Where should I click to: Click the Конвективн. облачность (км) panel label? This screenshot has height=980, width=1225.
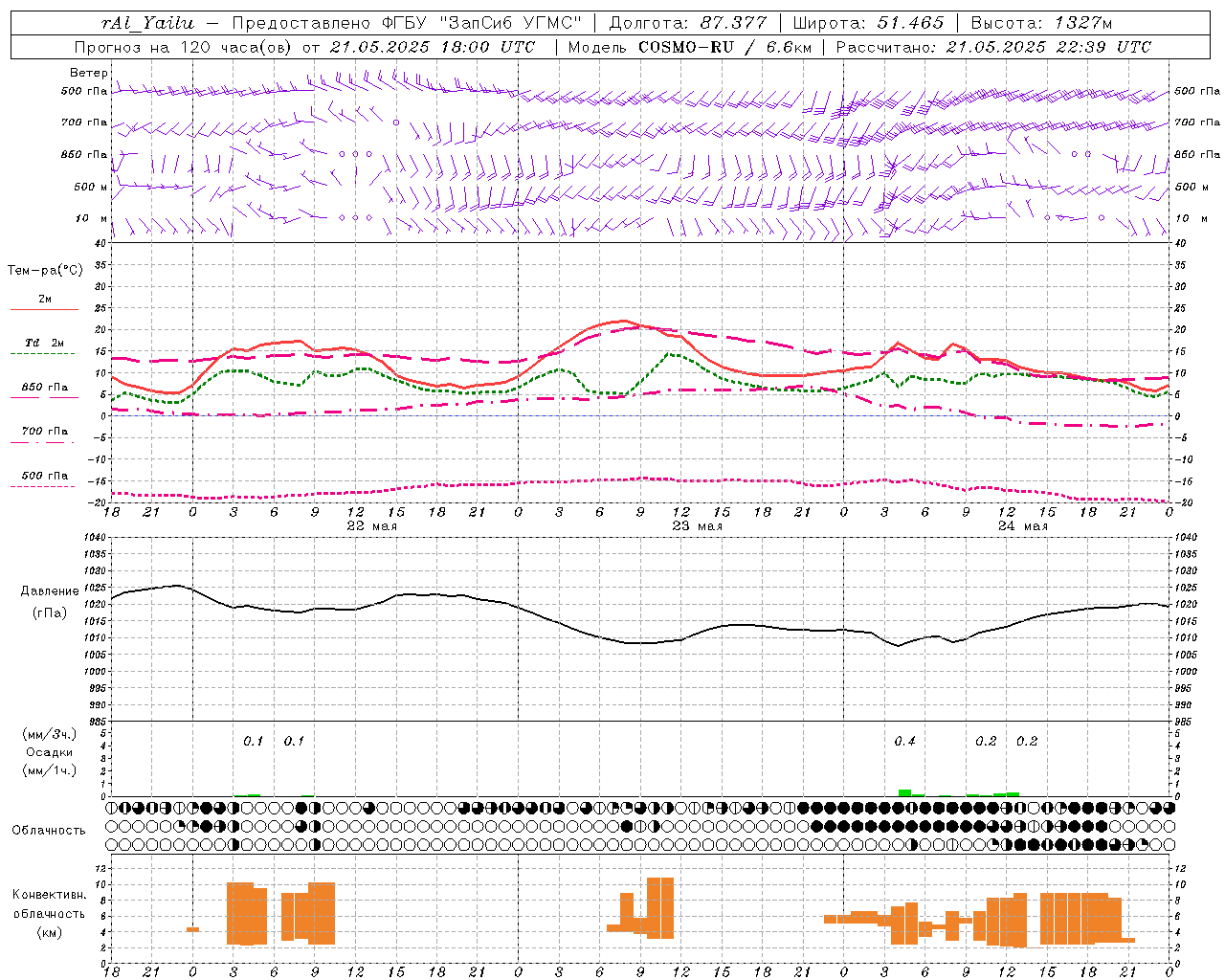click(x=49, y=913)
